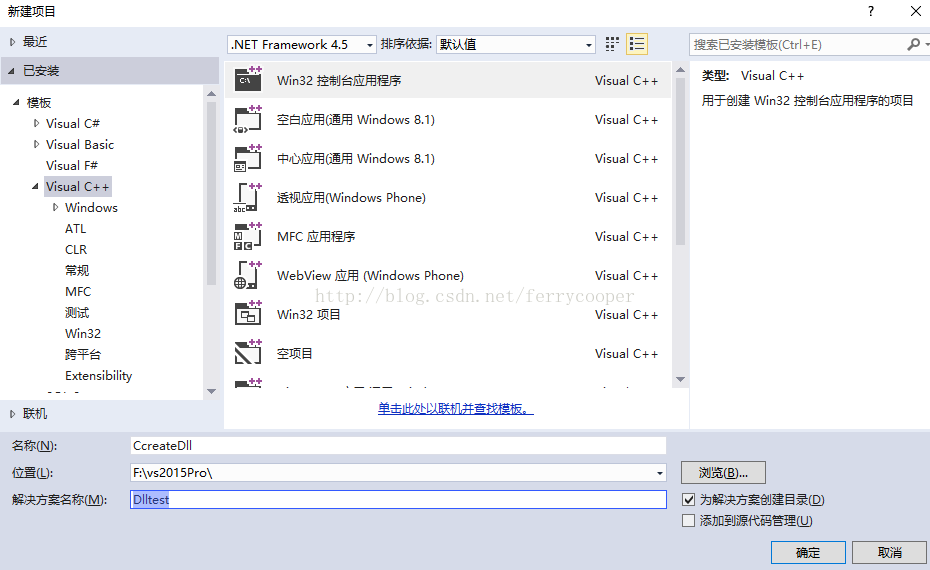930x570 pixels.
Task: Select ATL under Visual C++
Action: click(75, 228)
